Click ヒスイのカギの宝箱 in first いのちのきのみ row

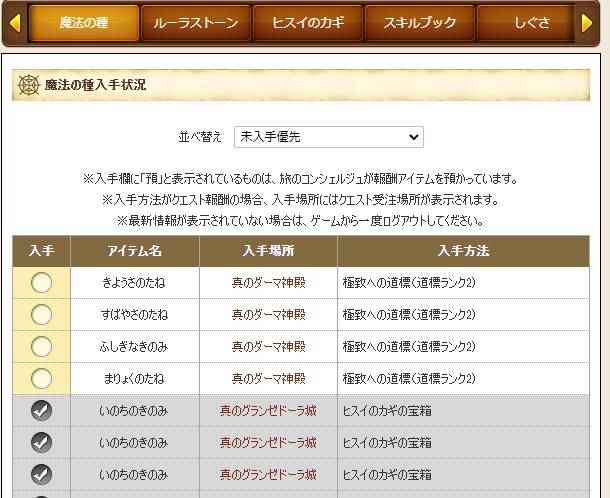387,410
